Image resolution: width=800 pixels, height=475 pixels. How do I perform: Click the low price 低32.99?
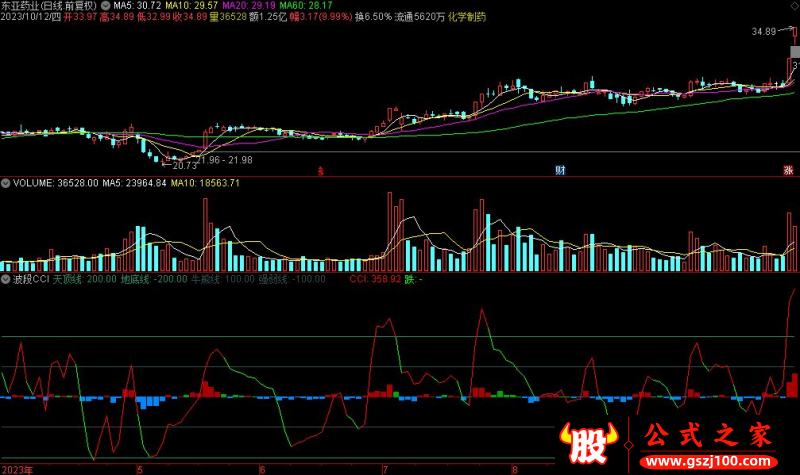pos(154,17)
